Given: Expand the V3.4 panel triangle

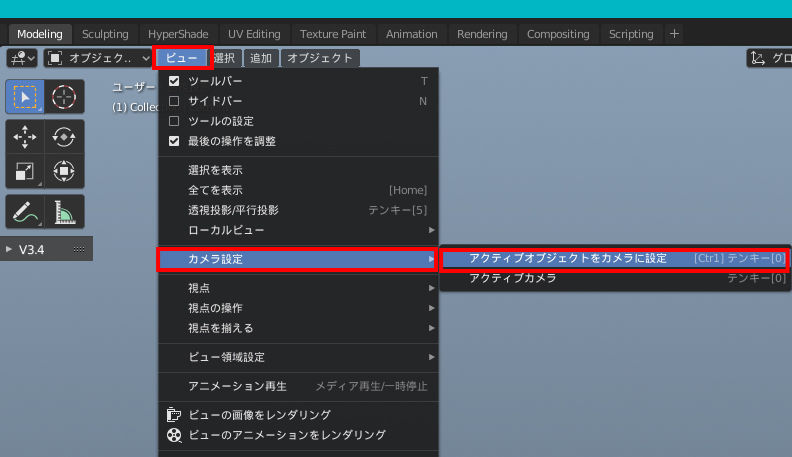Looking at the screenshot, I should click(x=9, y=249).
